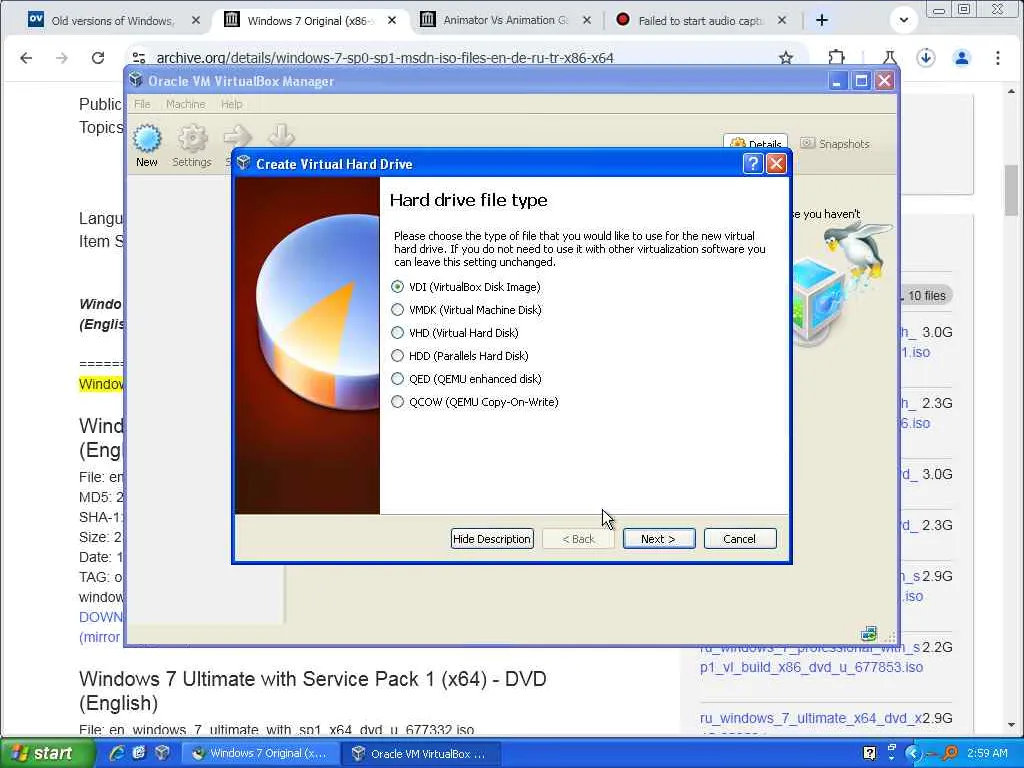Cancel the Create Virtual Hard Drive wizard
The width and height of the screenshot is (1024, 768).
point(740,539)
